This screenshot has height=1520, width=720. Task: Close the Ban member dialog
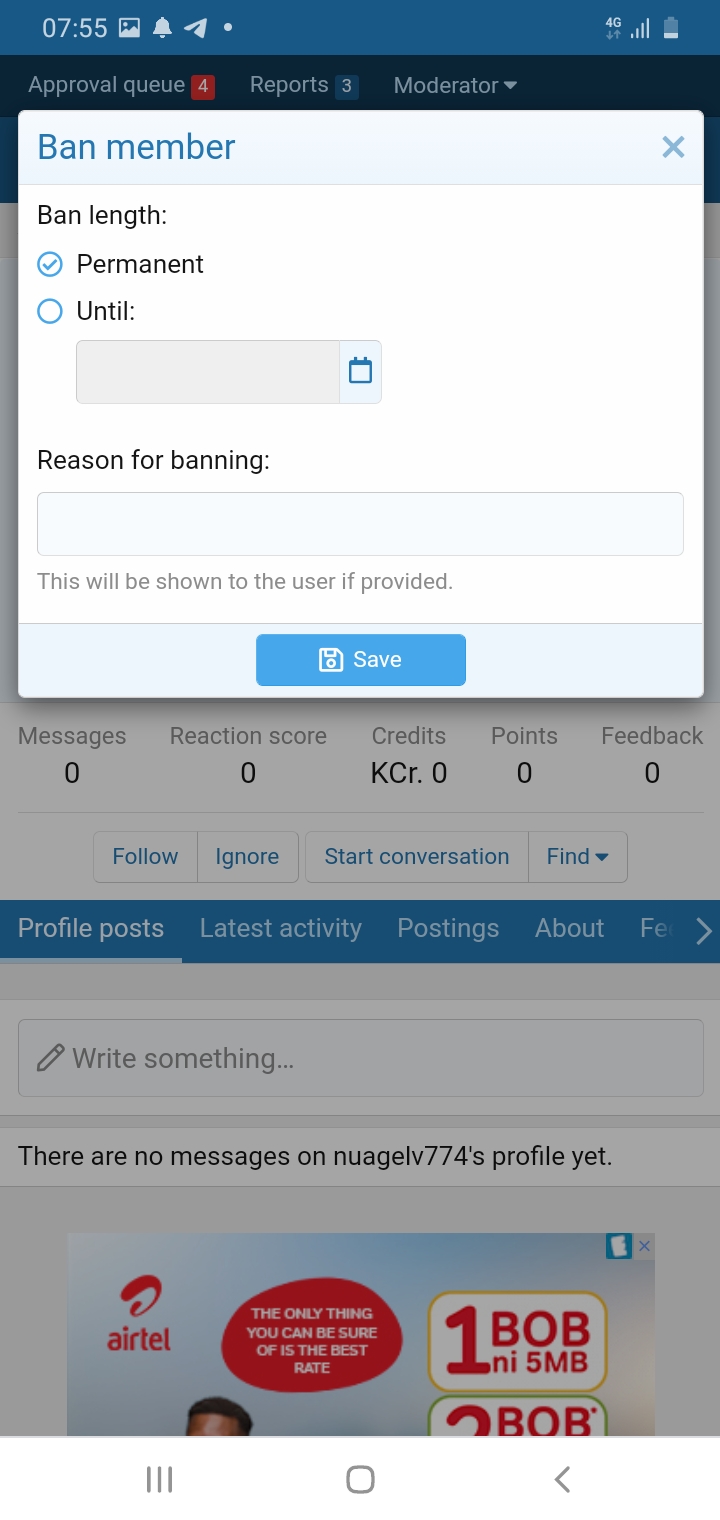click(x=673, y=148)
